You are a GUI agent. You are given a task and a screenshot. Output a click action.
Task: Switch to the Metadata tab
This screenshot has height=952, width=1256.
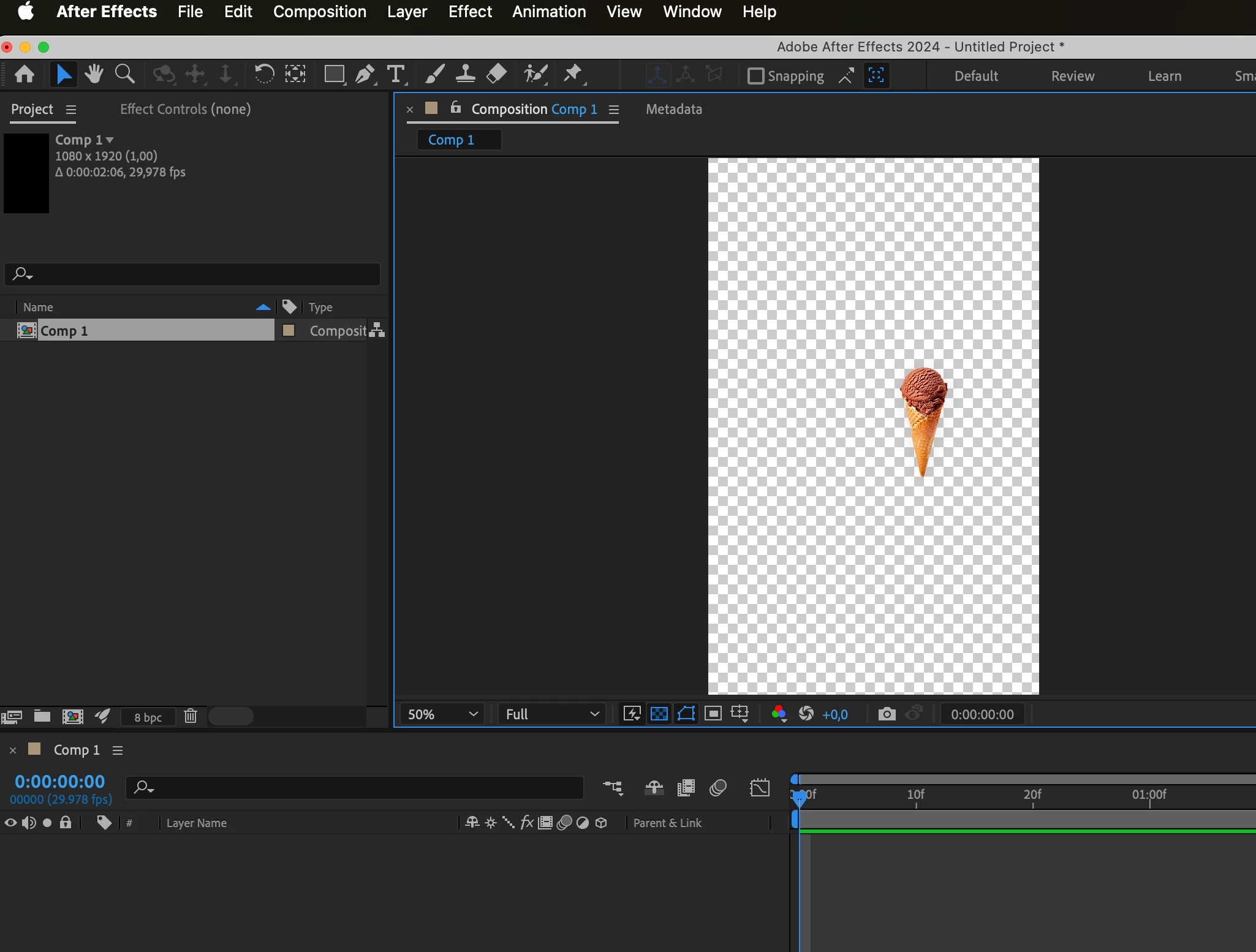673,109
